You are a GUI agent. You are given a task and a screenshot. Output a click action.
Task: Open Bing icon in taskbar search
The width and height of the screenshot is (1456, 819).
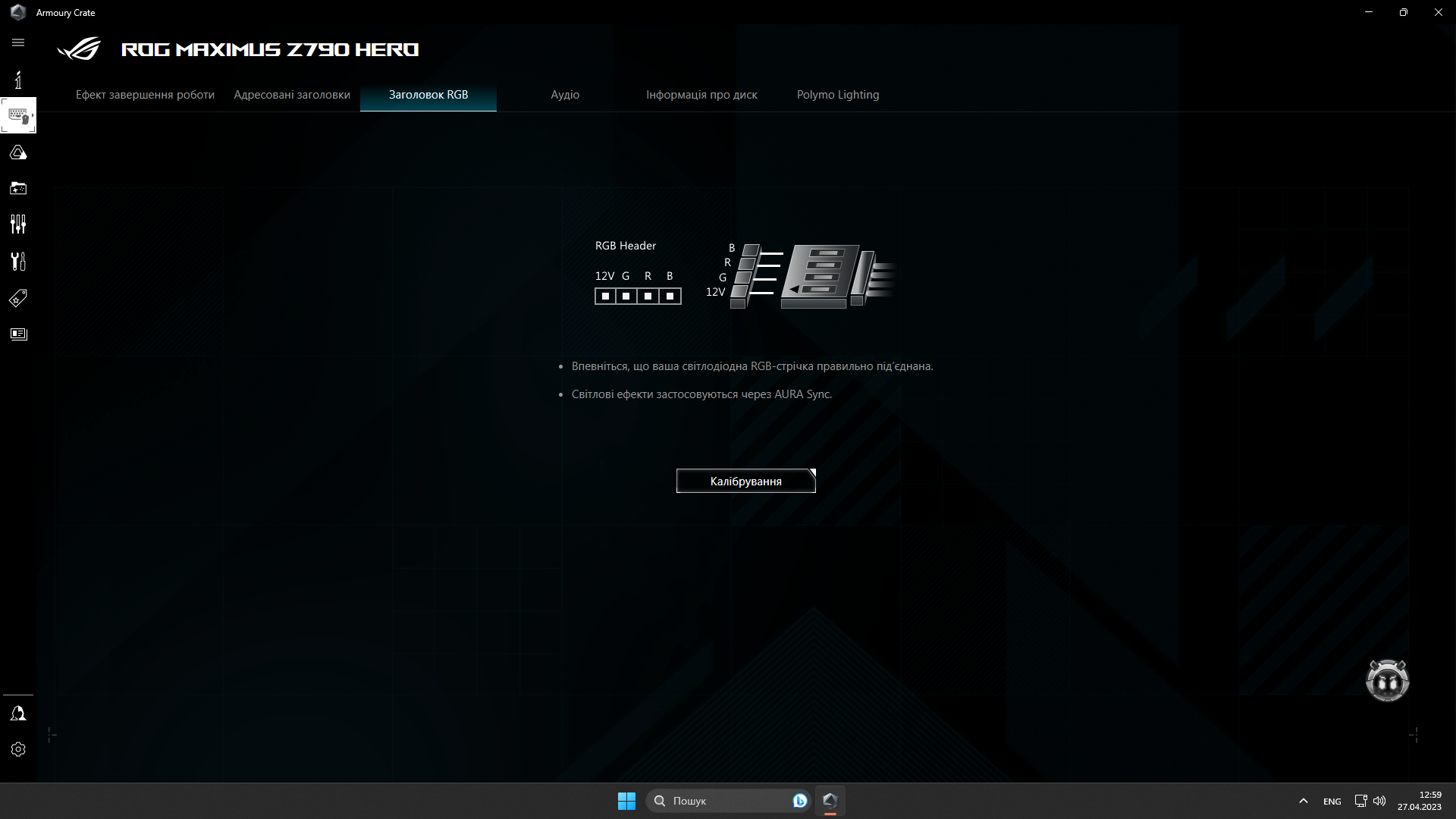point(799,801)
